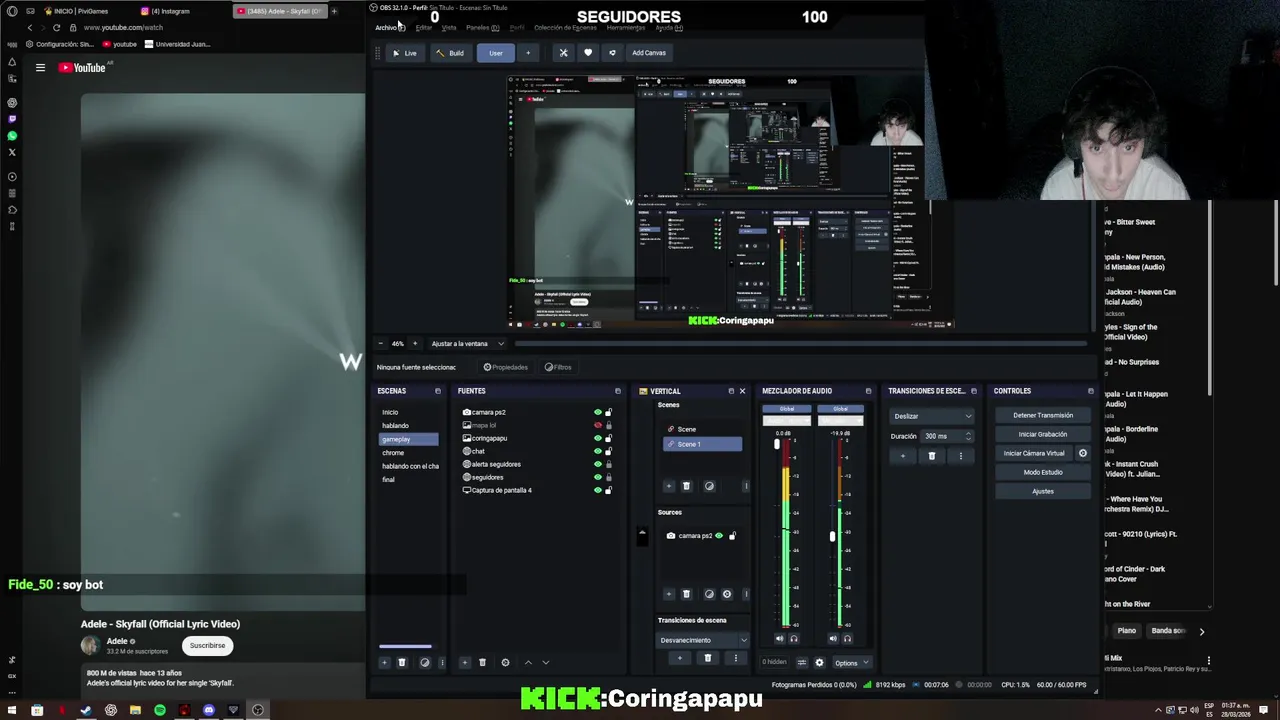Click the Filtros button below preview
Viewport: 1280px width, 720px height.
(x=558, y=367)
